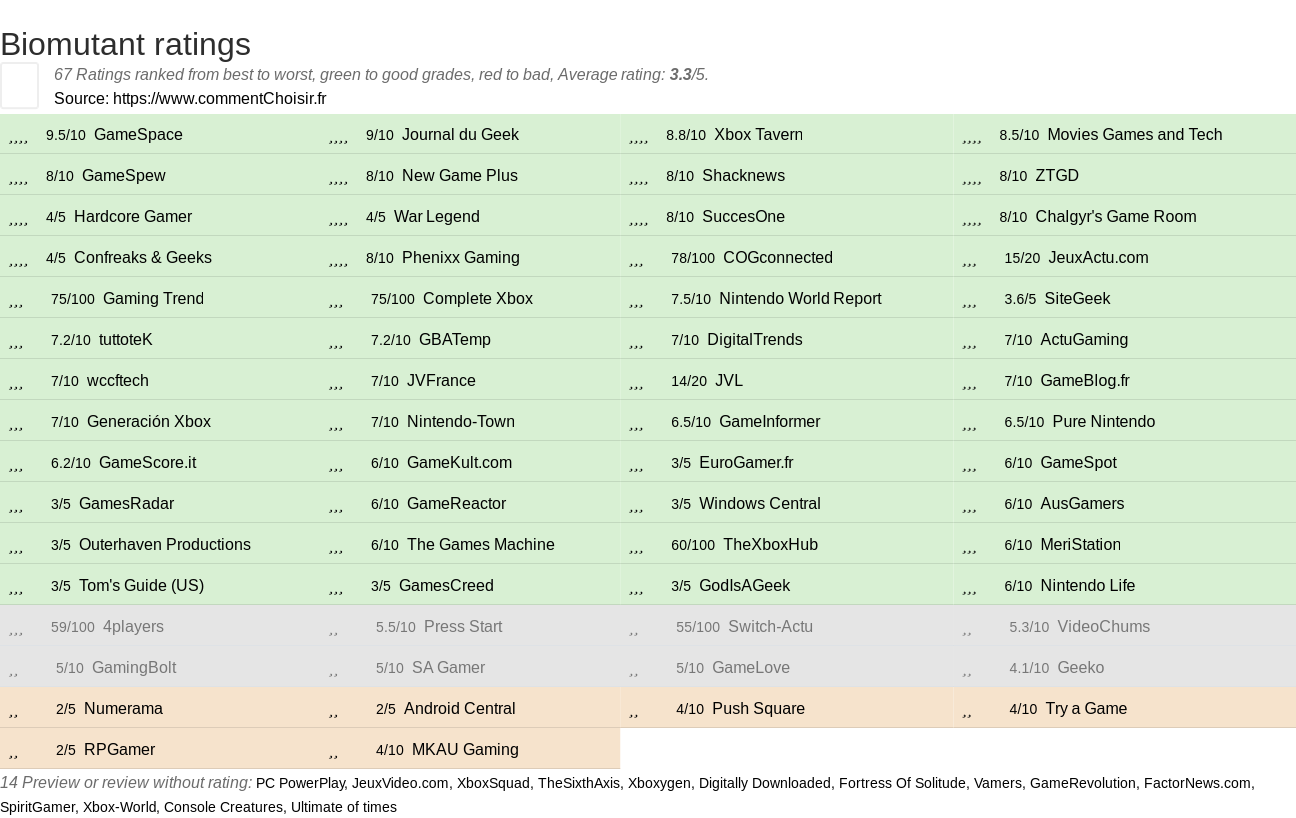This screenshot has height=818, width=1296.
Task: Click Confreaks & Geeks entry
Action: 143,257
